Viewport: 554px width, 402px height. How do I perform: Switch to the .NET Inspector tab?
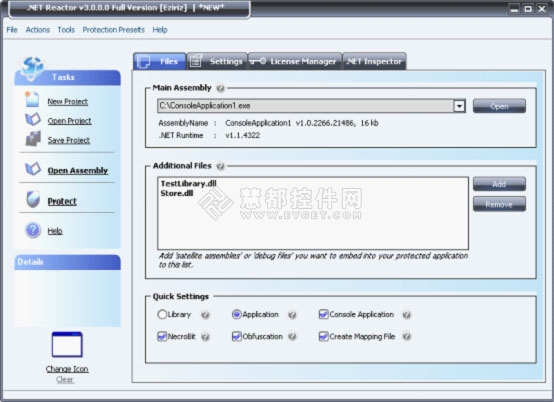pyautogui.click(x=375, y=61)
